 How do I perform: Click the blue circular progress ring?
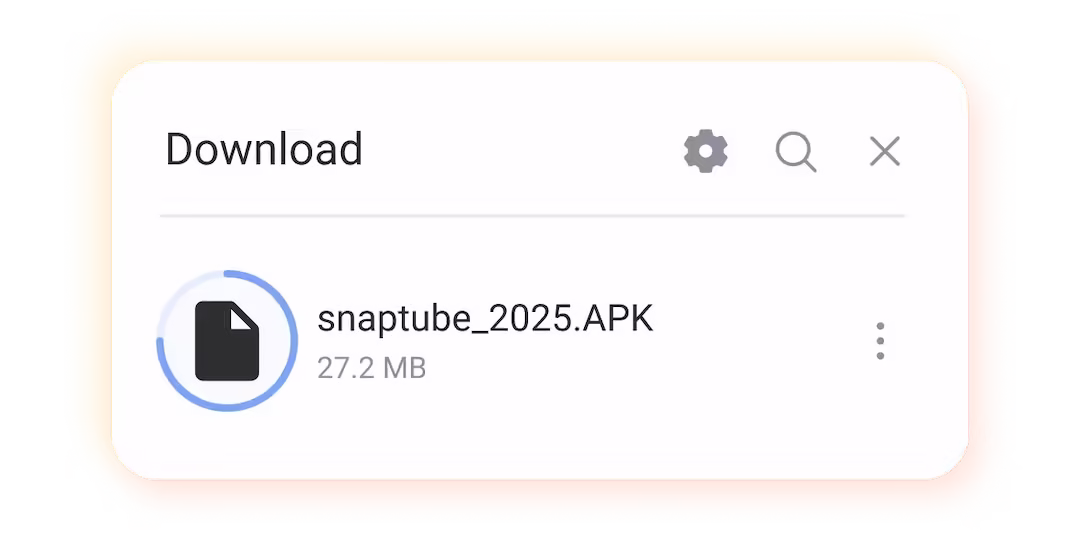[227, 340]
